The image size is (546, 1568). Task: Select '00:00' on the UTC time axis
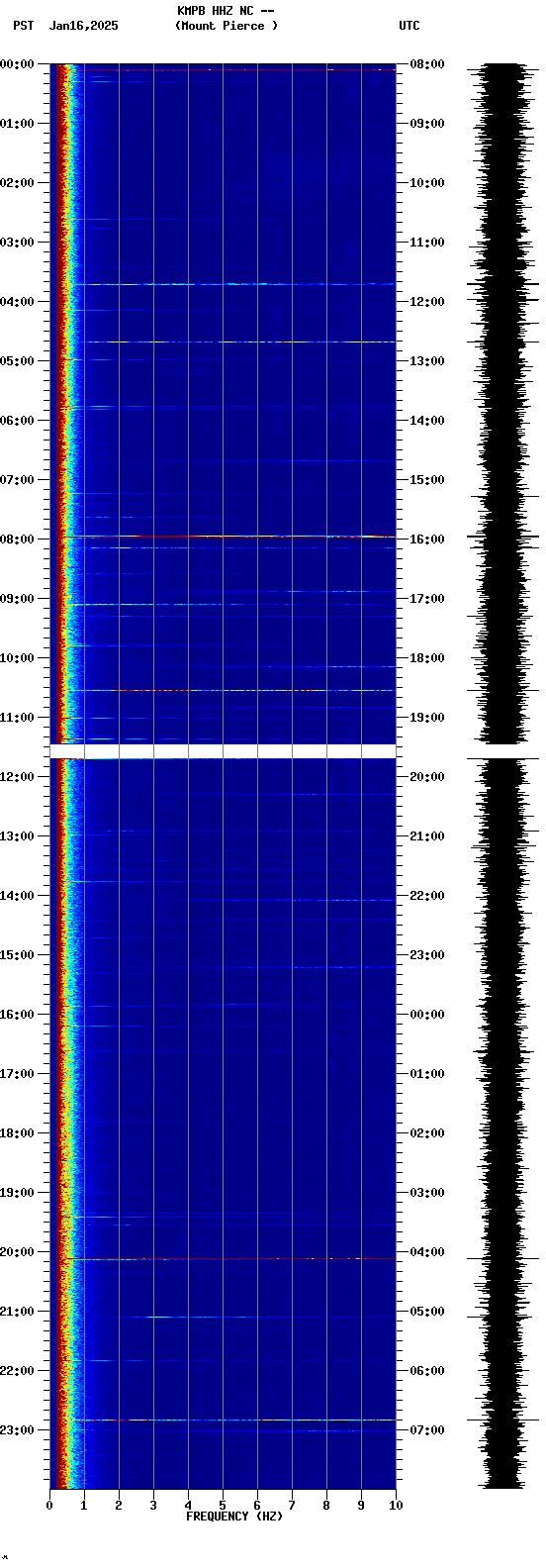(427, 1015)
